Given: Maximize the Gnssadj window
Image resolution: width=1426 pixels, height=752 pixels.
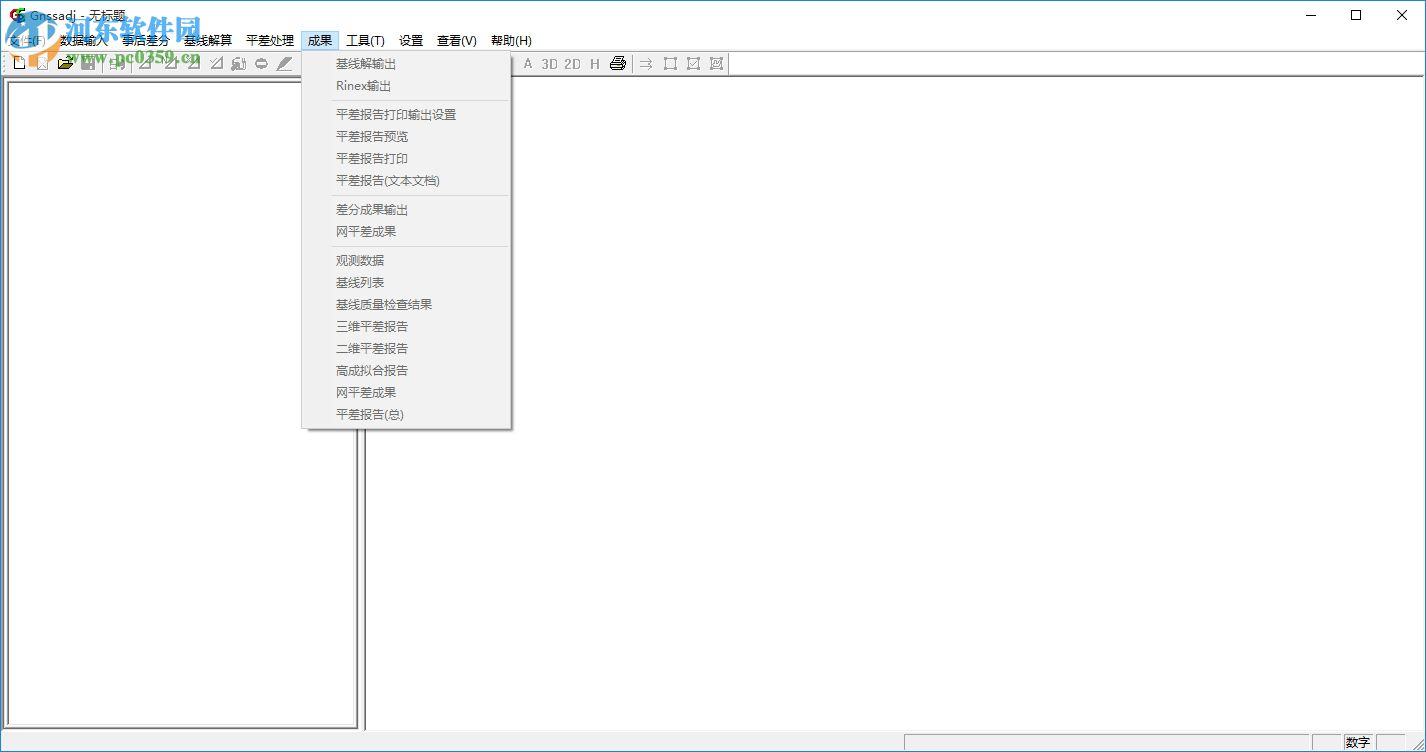Looking at the screenshot, I should click(1356, 15).
